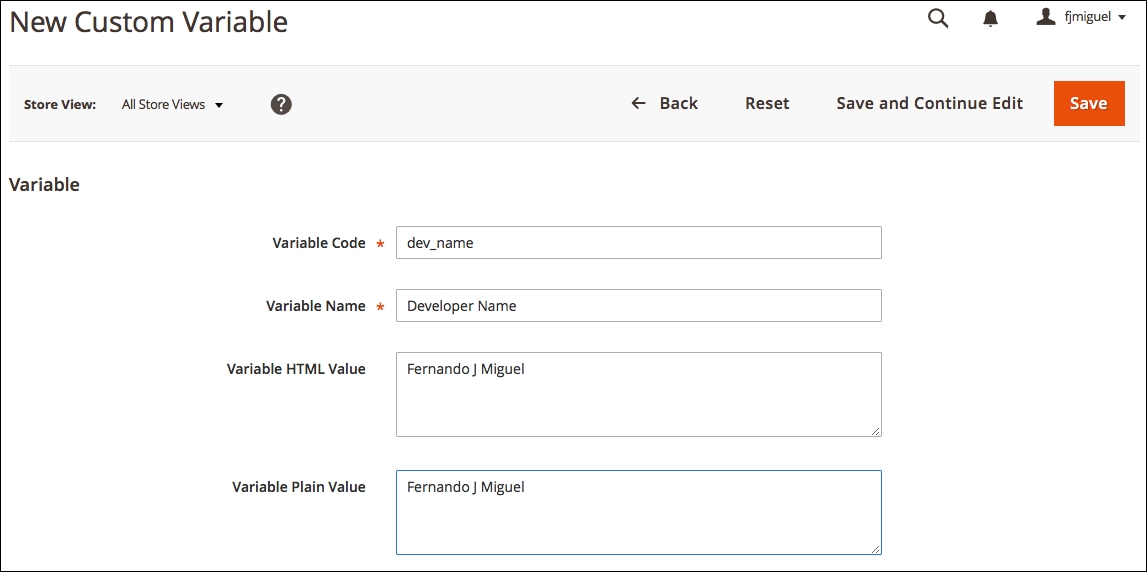Expand the fjmiguel account dropdown arrow

pos(1122,18)
